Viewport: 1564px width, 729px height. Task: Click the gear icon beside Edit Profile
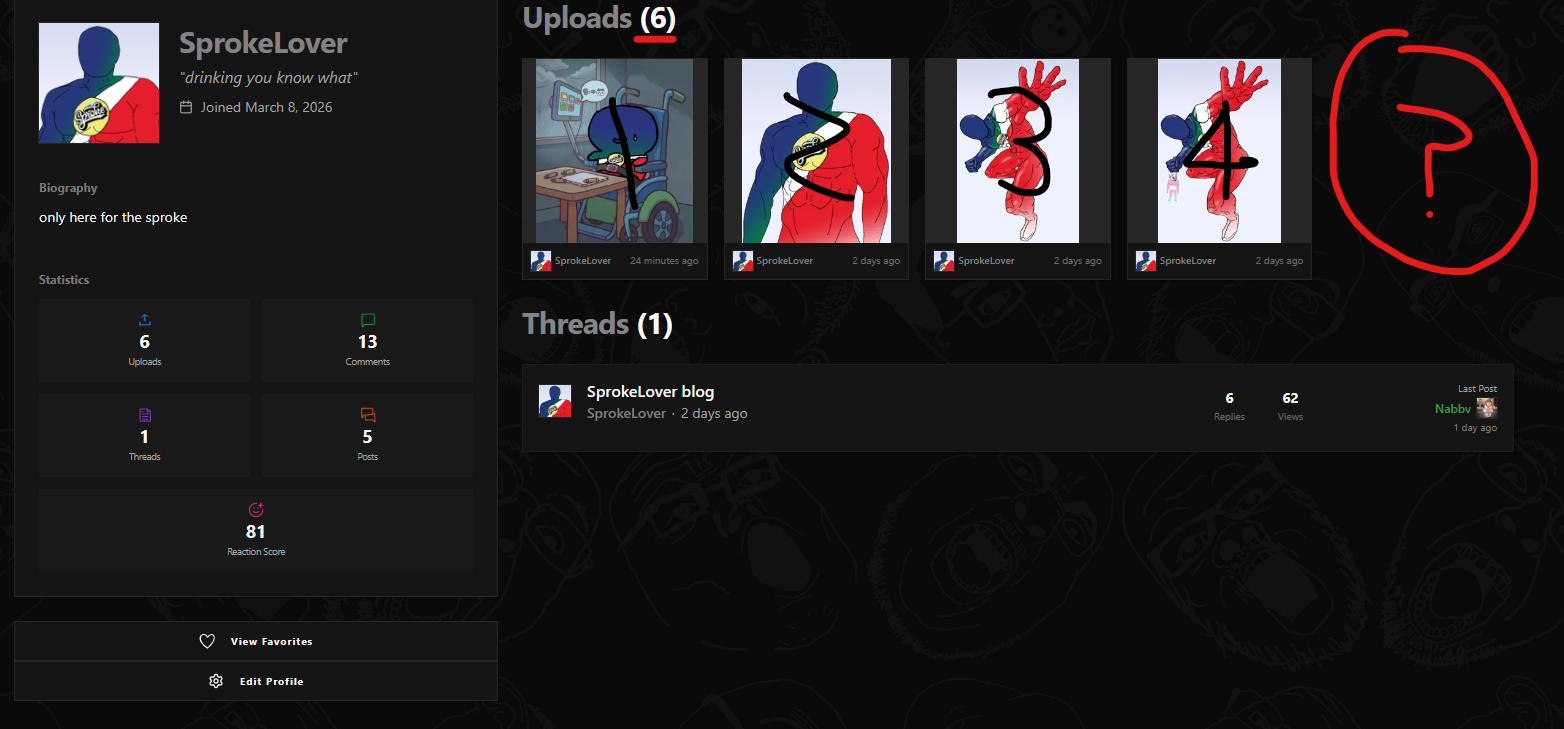216,681
